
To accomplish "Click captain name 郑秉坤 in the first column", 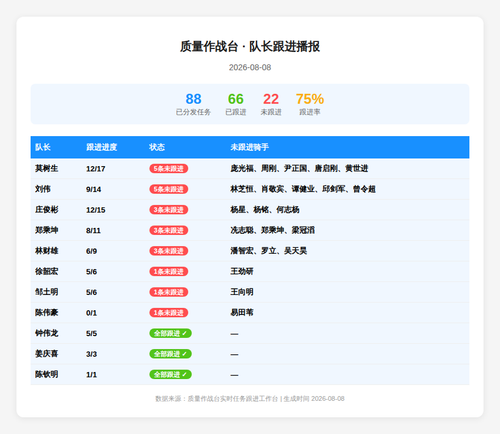I will [47, 230].
